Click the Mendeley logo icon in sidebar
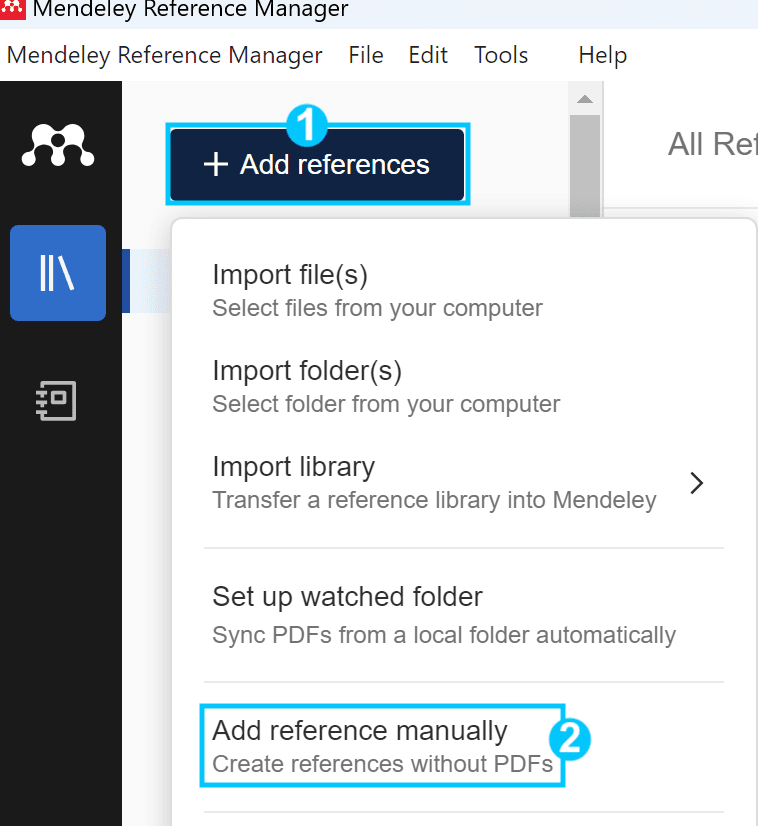Viewport: 758px width, 826px height. [58, 145]
